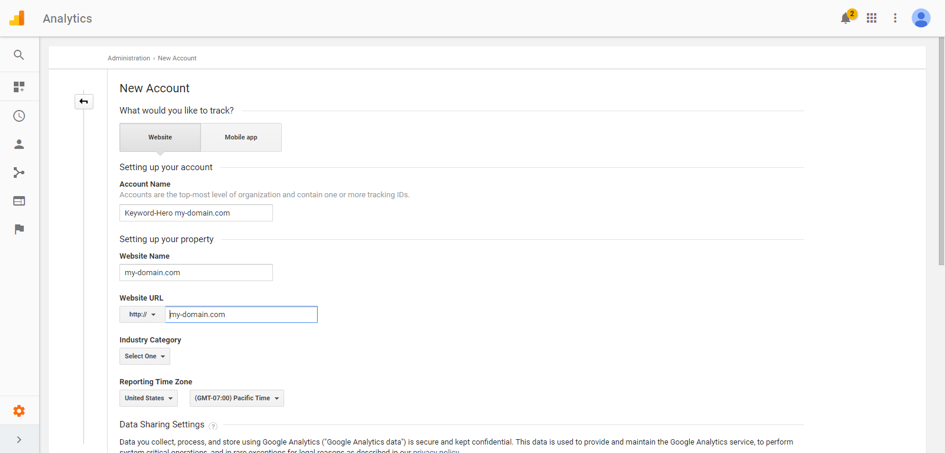This screenshot has width=945, height=453.
Task: Click the 'What would you like to track?' text
Action: point(177,111)
